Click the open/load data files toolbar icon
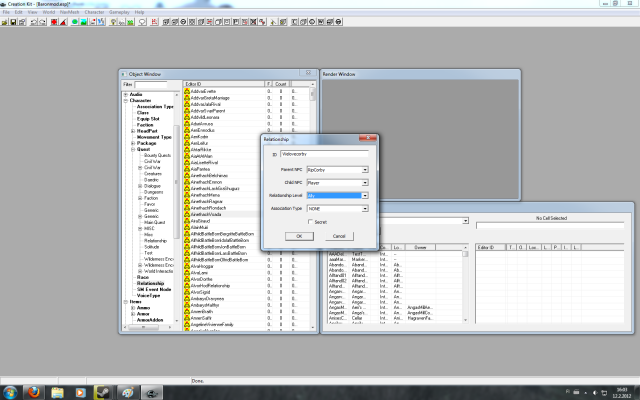The image size is (640, 400). (5, 21)
